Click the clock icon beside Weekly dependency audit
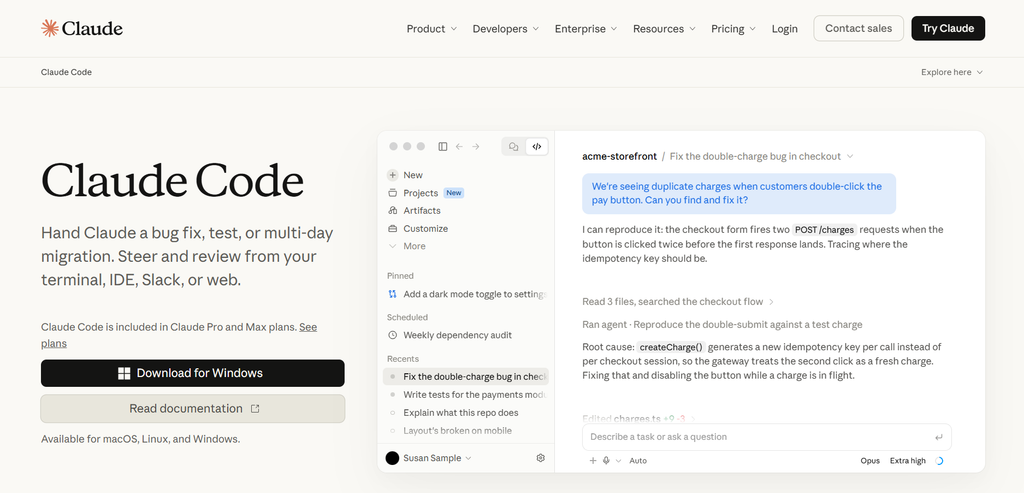The width and height of the screenshot is (1024, 493). click(x=392, y=335)
